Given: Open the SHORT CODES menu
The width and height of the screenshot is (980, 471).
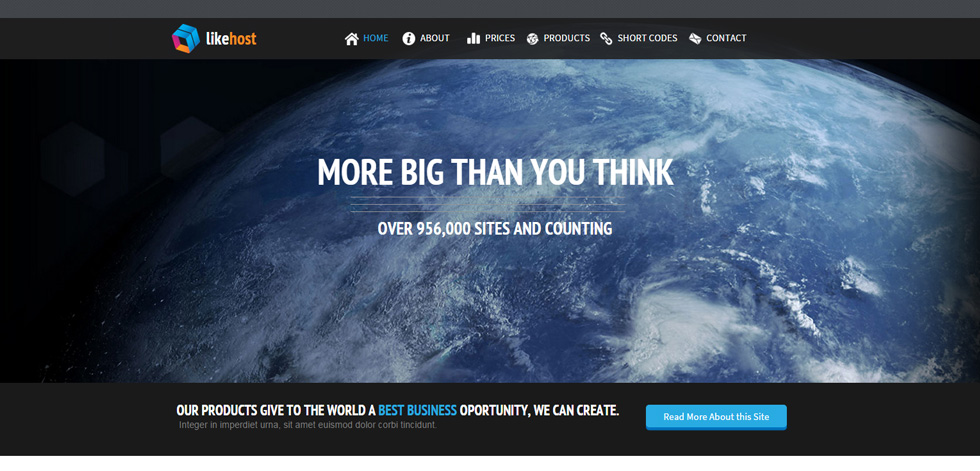Looking at the screenshot, I should click(648, 38).
